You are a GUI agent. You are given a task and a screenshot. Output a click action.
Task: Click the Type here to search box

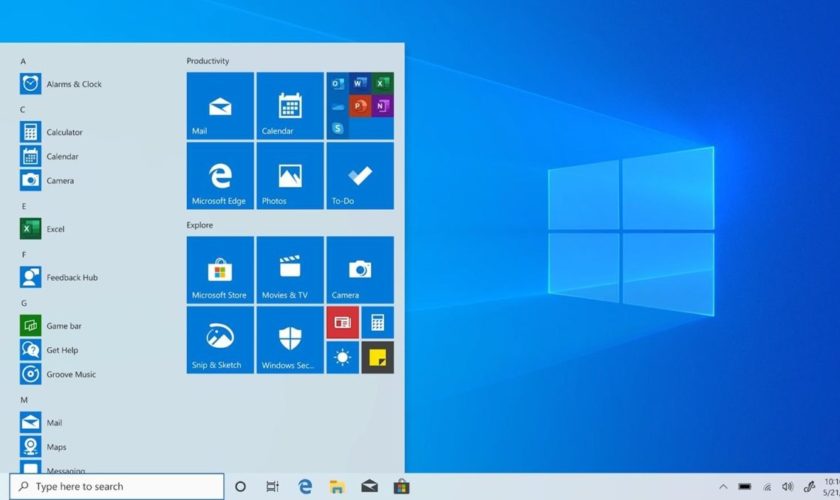click(117, 487)
